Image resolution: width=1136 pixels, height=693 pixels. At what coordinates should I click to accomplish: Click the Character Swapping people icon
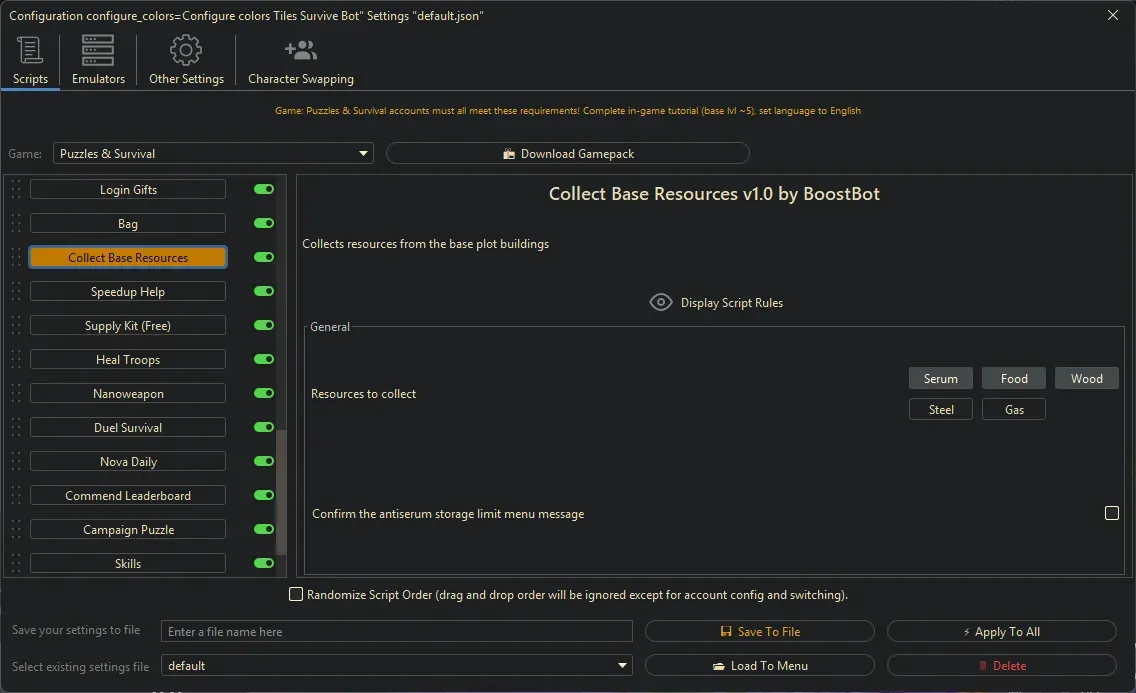coord(300,49)
